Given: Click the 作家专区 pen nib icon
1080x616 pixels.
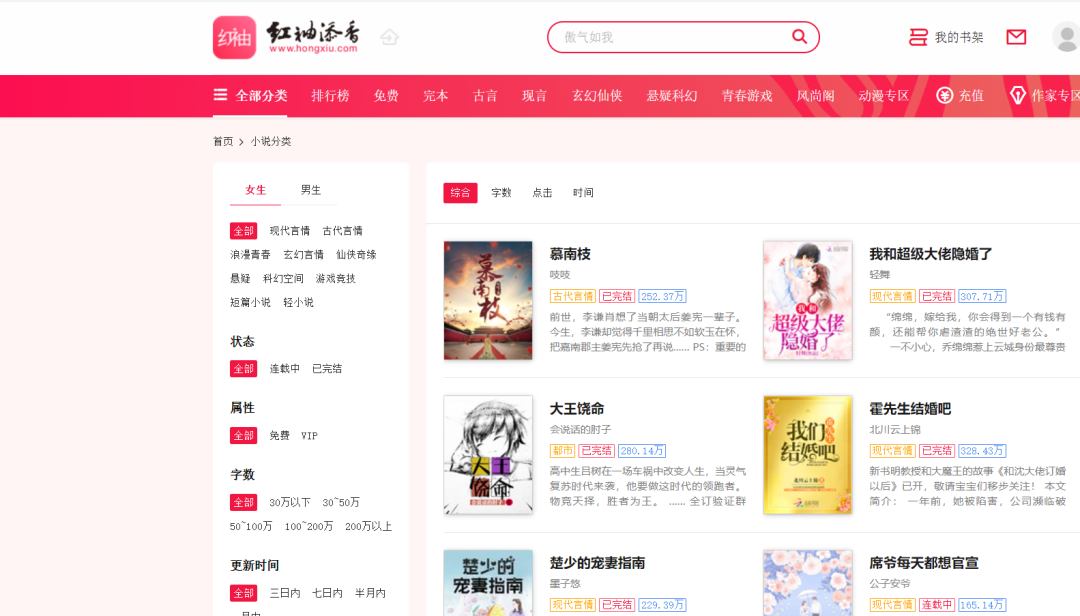Looking at the screenshot, I should point(1017,95).
